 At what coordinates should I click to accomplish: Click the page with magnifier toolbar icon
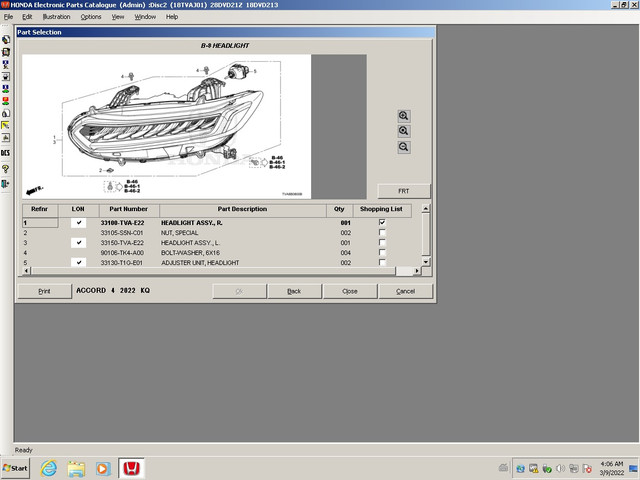[x=5, y=113]
